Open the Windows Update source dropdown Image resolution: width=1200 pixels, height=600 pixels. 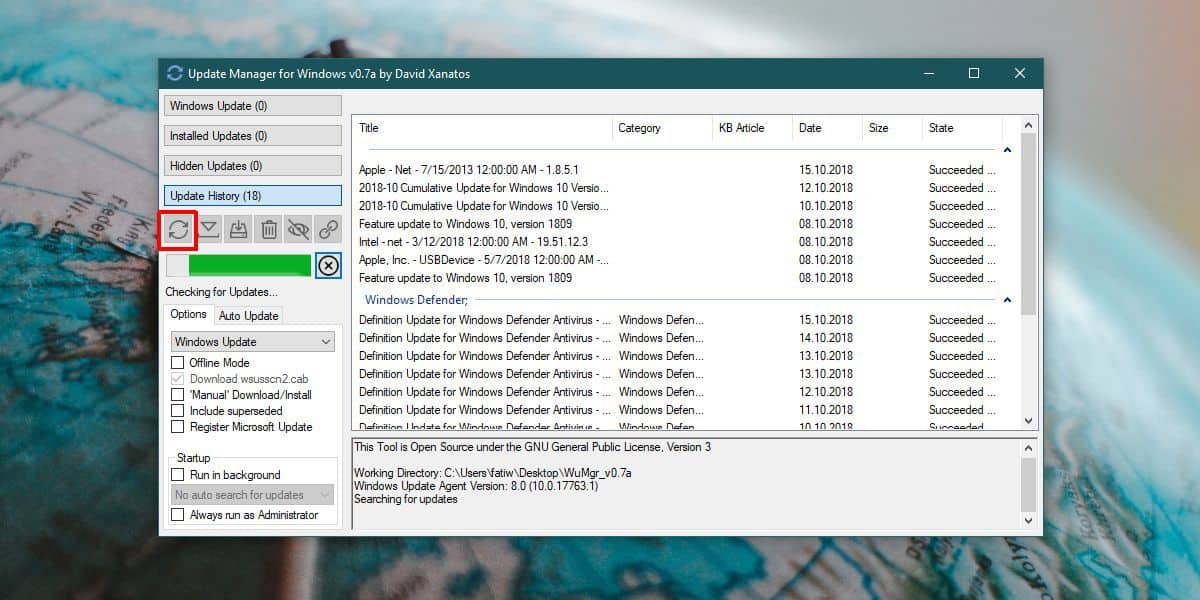point(253,342)
